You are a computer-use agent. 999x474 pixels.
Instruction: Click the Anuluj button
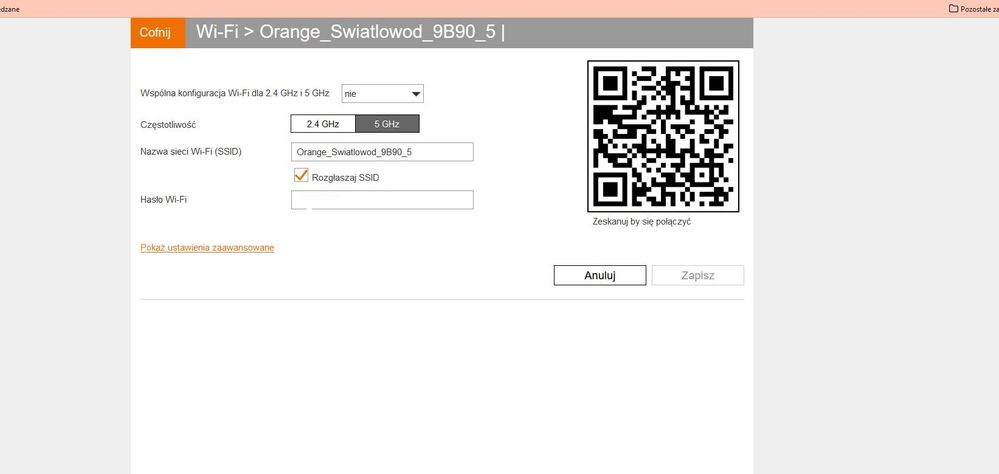click(x=600, y=275)
